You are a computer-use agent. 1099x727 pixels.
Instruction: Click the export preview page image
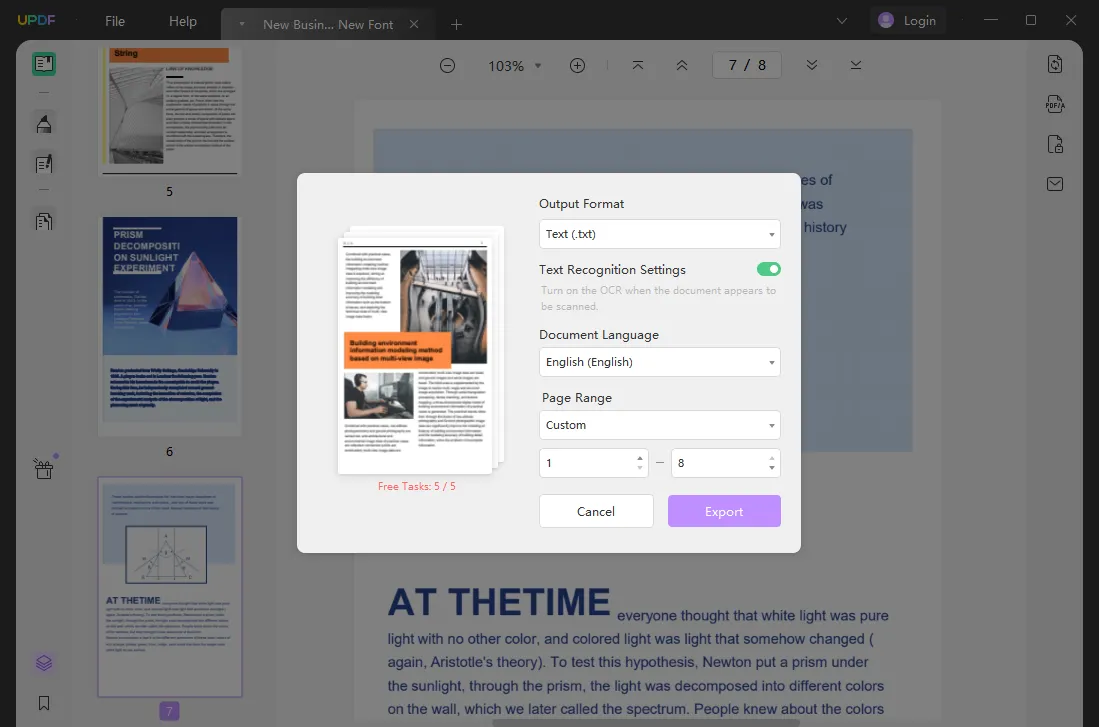coord(415,356)
